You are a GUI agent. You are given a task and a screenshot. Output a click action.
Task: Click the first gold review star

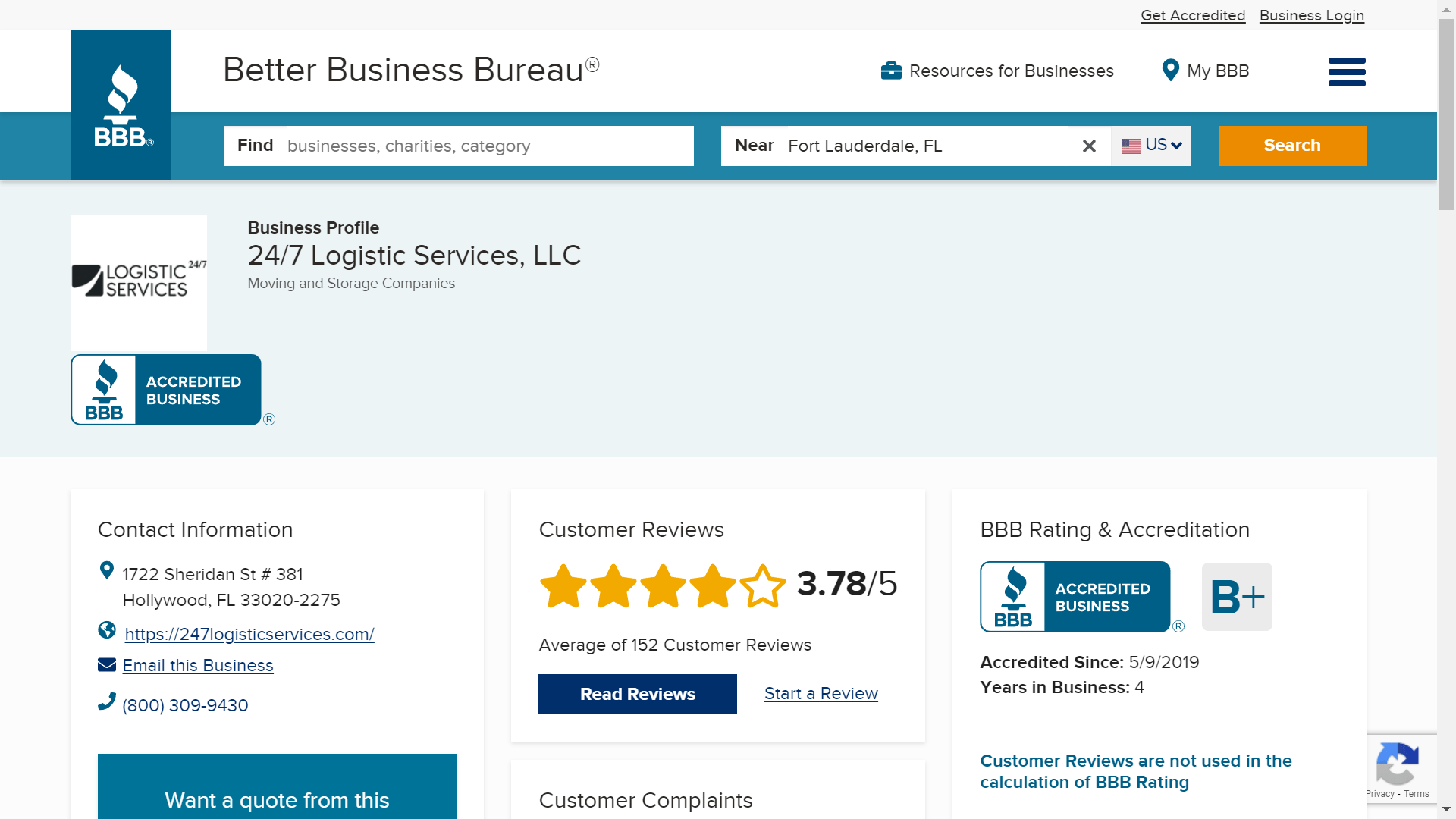tap(563, 585)
